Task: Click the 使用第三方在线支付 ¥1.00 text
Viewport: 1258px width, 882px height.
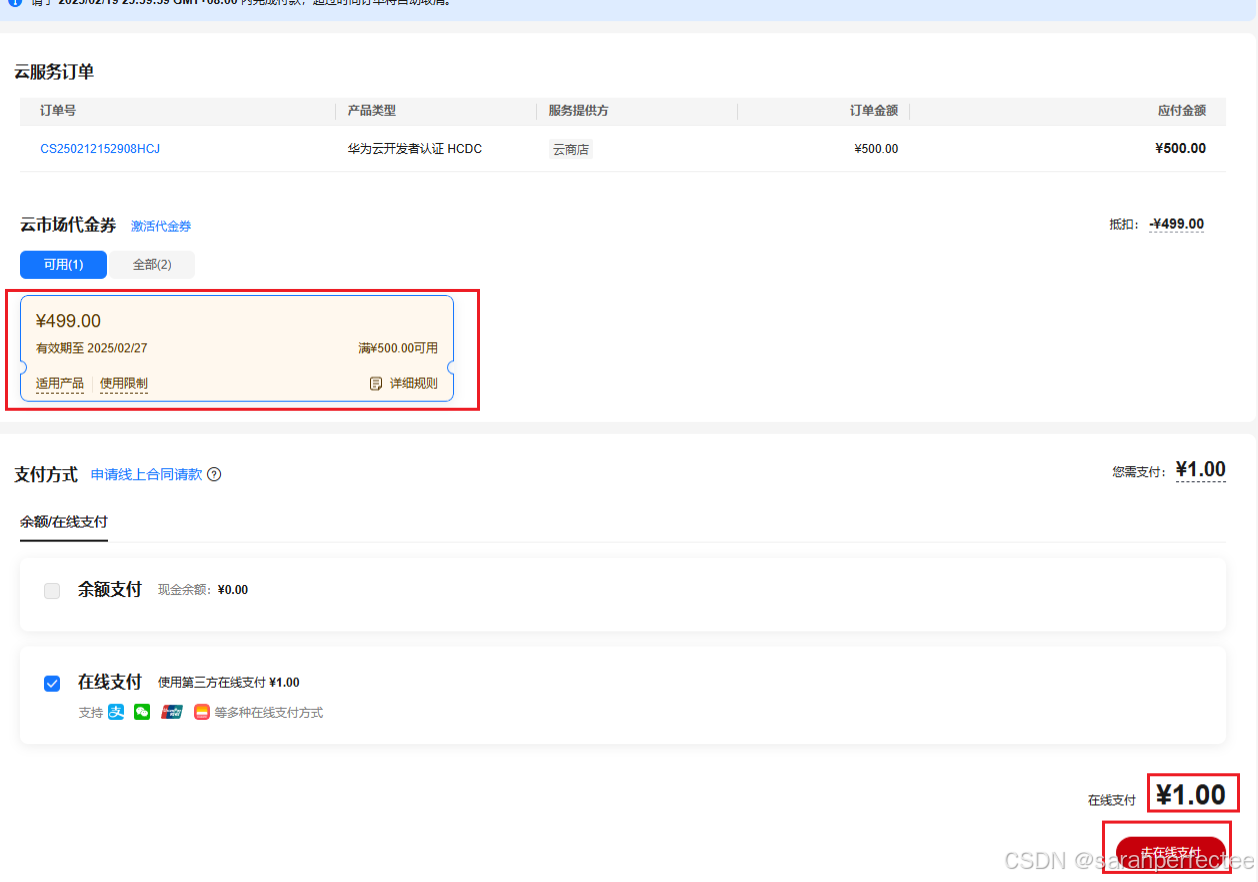Action: [x=229, y=683]
